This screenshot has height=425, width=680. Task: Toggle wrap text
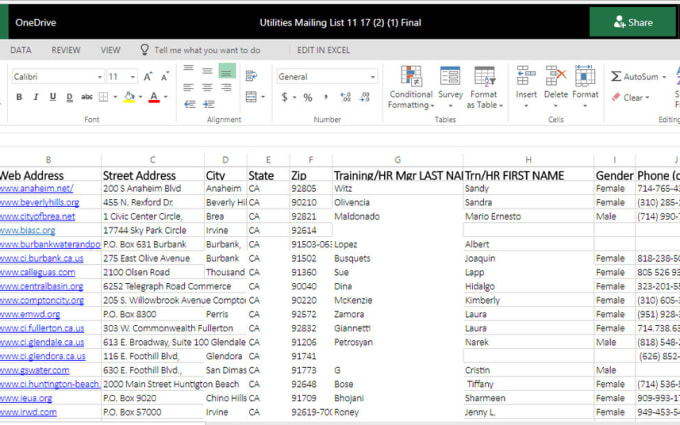point(251,76)
